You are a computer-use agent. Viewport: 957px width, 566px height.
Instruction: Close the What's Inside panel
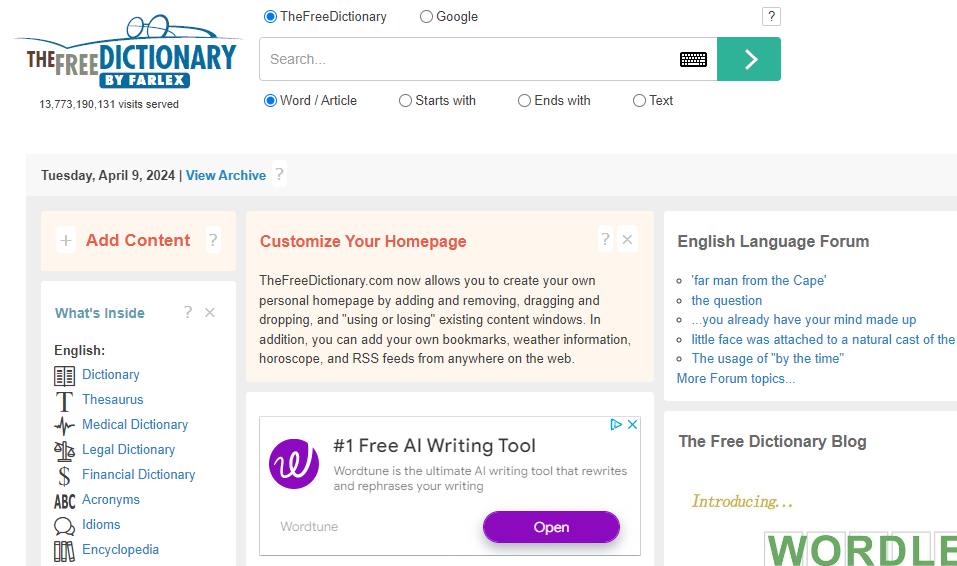(x=210, y=313)
